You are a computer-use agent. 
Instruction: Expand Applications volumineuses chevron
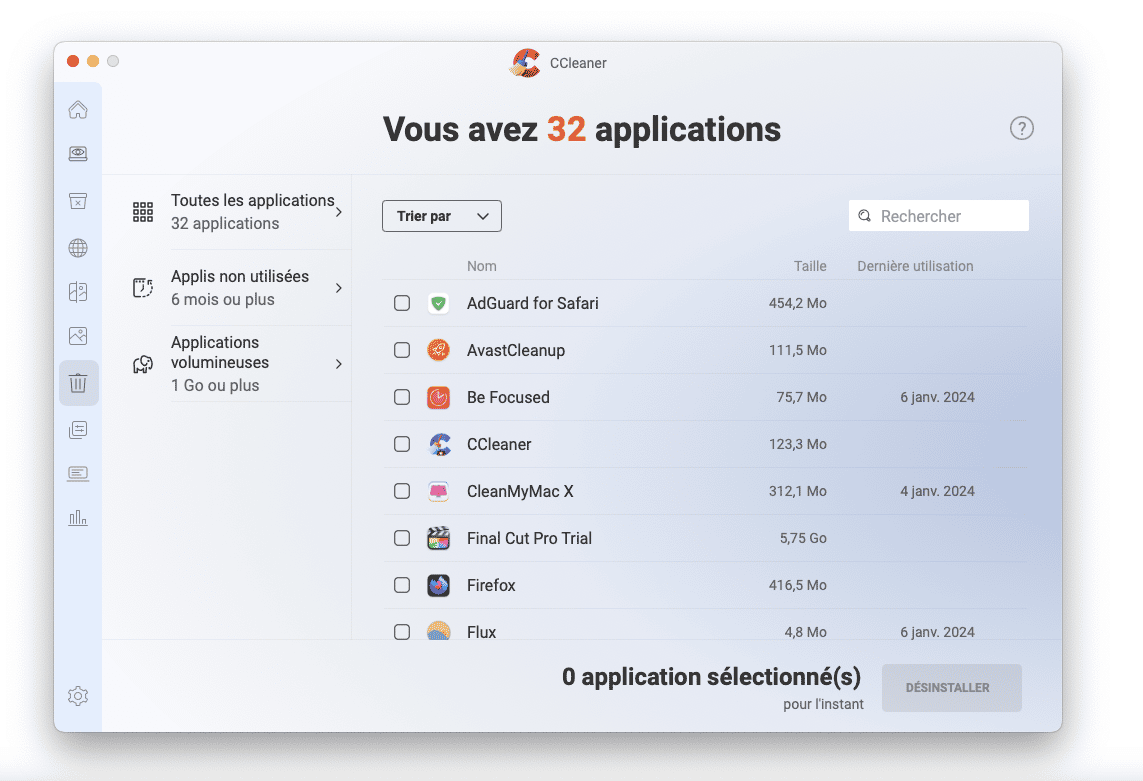[x=339, y=364]
